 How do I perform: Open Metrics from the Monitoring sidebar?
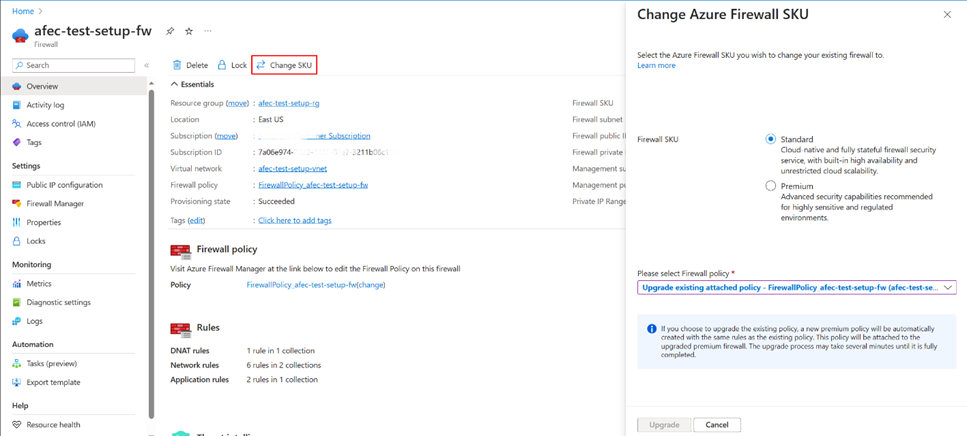pos(39,284)
